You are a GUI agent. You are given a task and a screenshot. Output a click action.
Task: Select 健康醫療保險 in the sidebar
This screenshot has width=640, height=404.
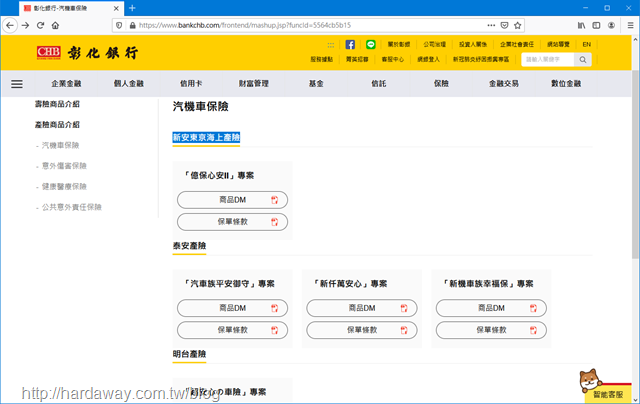click(x=64, y=186)
